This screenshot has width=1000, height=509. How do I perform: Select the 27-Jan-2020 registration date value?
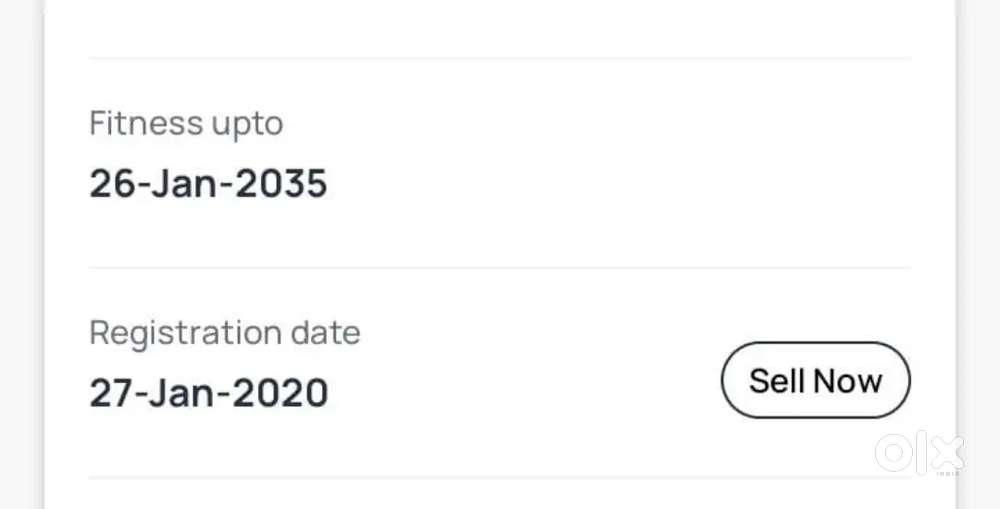tap(209, 393)
